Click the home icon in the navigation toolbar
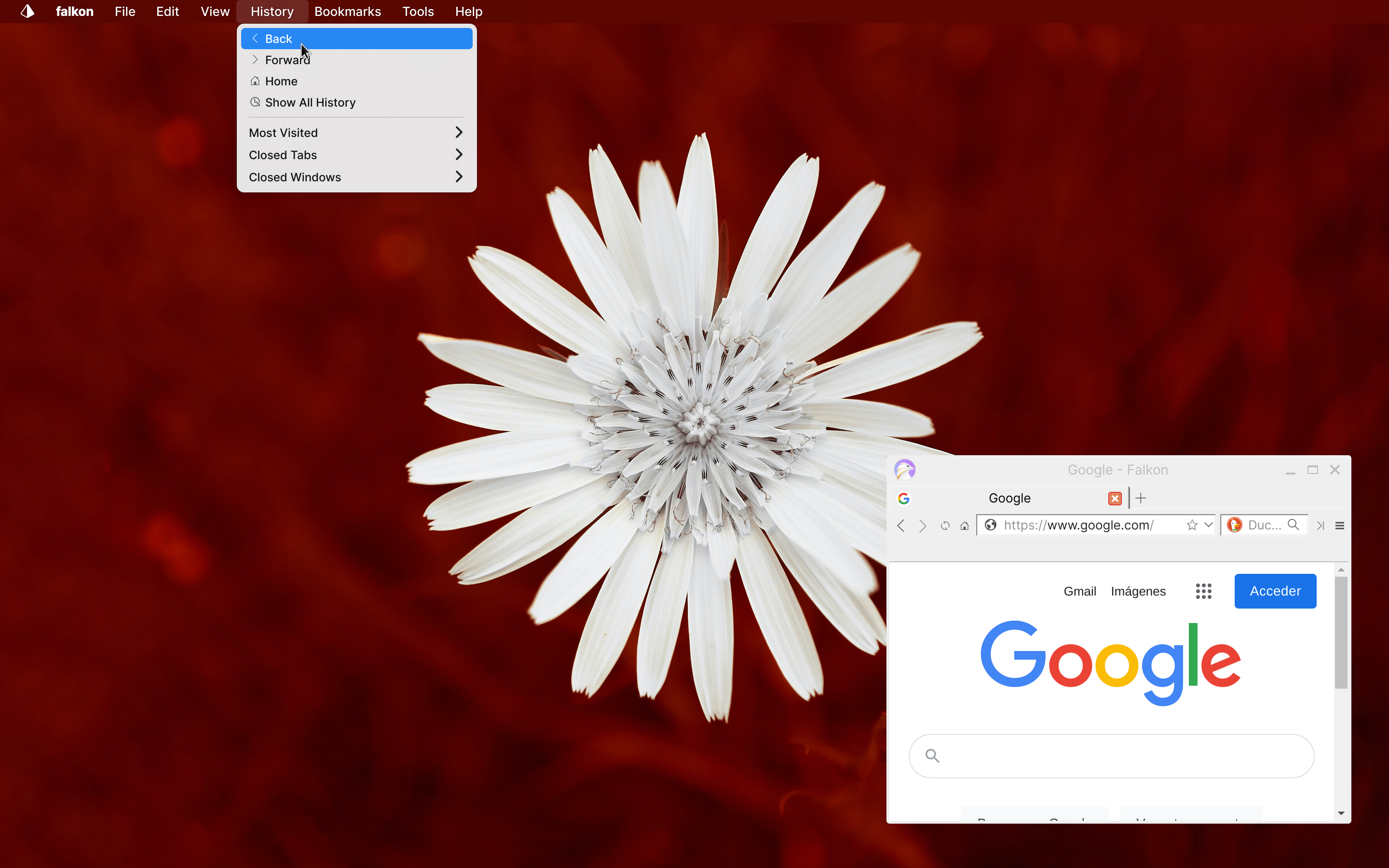 click(x=964, y=525)
